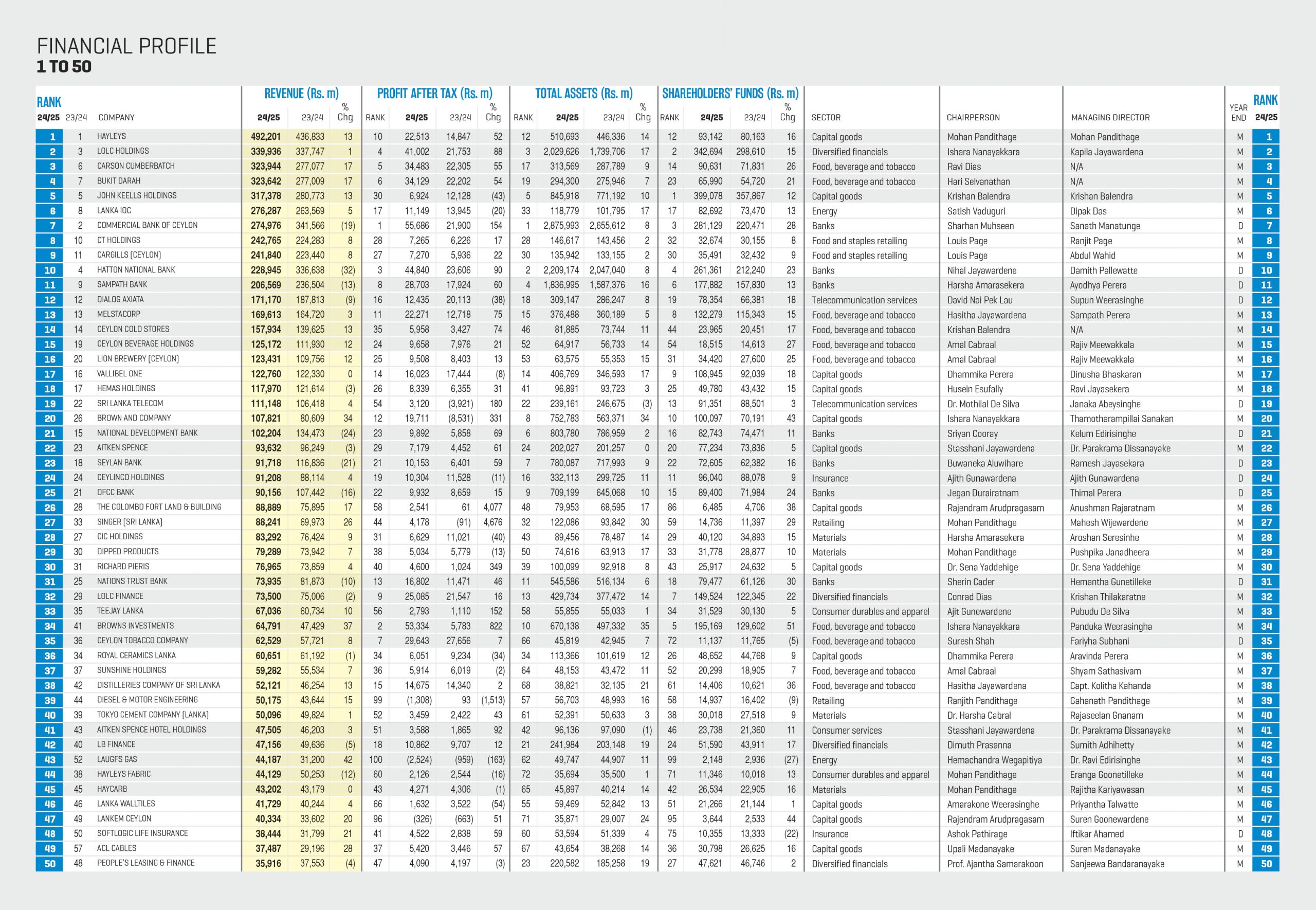The image size is (1316, 910).
Task: Click the PROFIT AFTER TAX column heading
Action: click(x=434, y=94)
